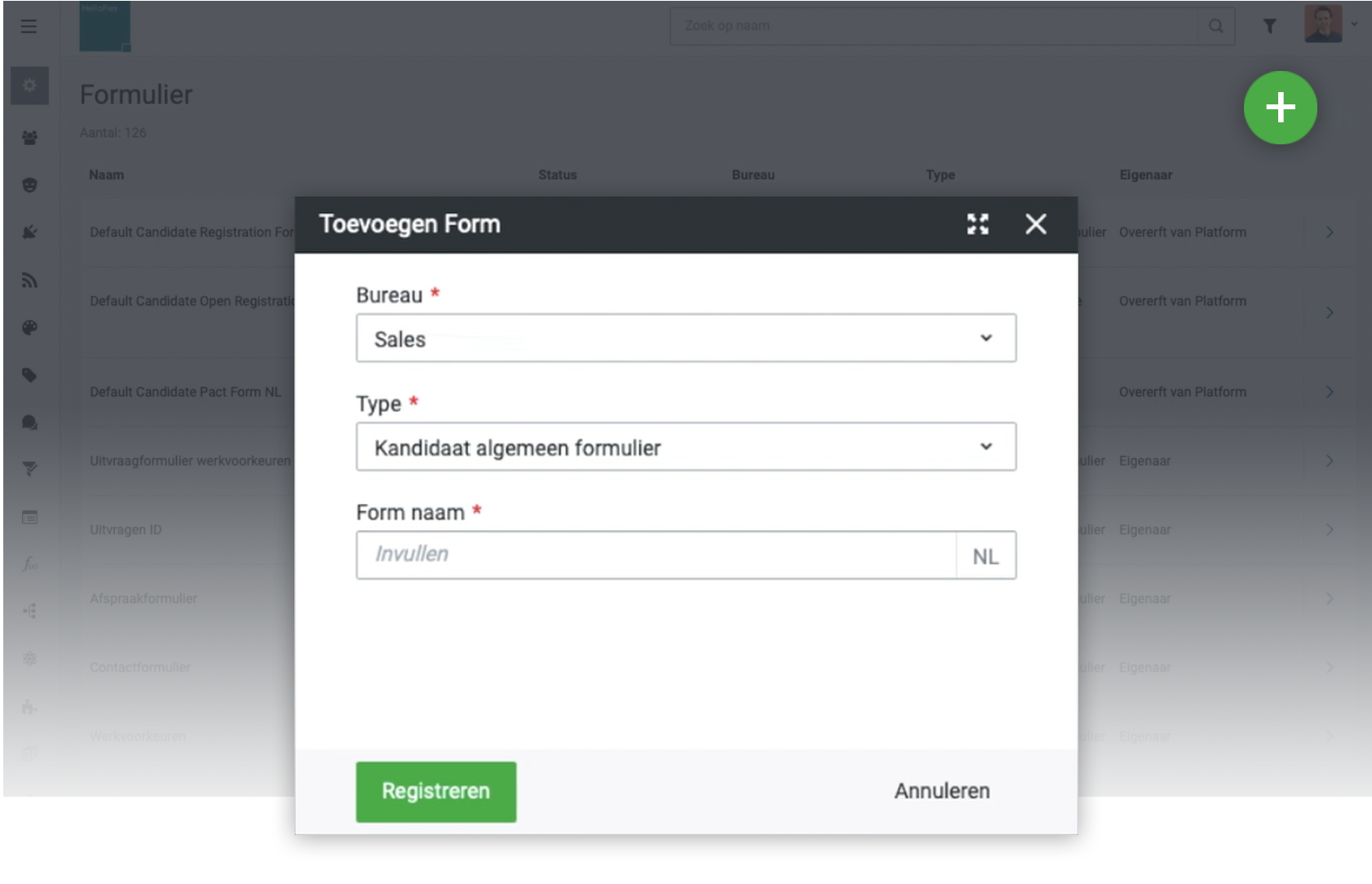The height and width of the screenshot is (884, 1372).
Task: Open the RSS feed section in sidebar
Action: coord(29,281)
